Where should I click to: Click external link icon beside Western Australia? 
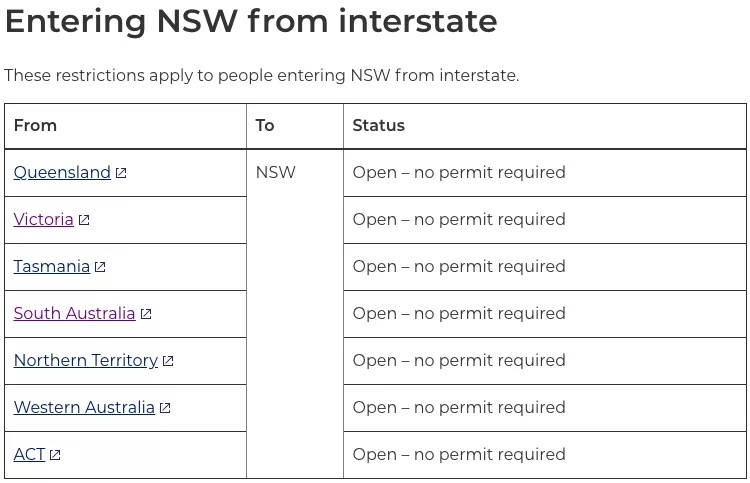[165, 408]
